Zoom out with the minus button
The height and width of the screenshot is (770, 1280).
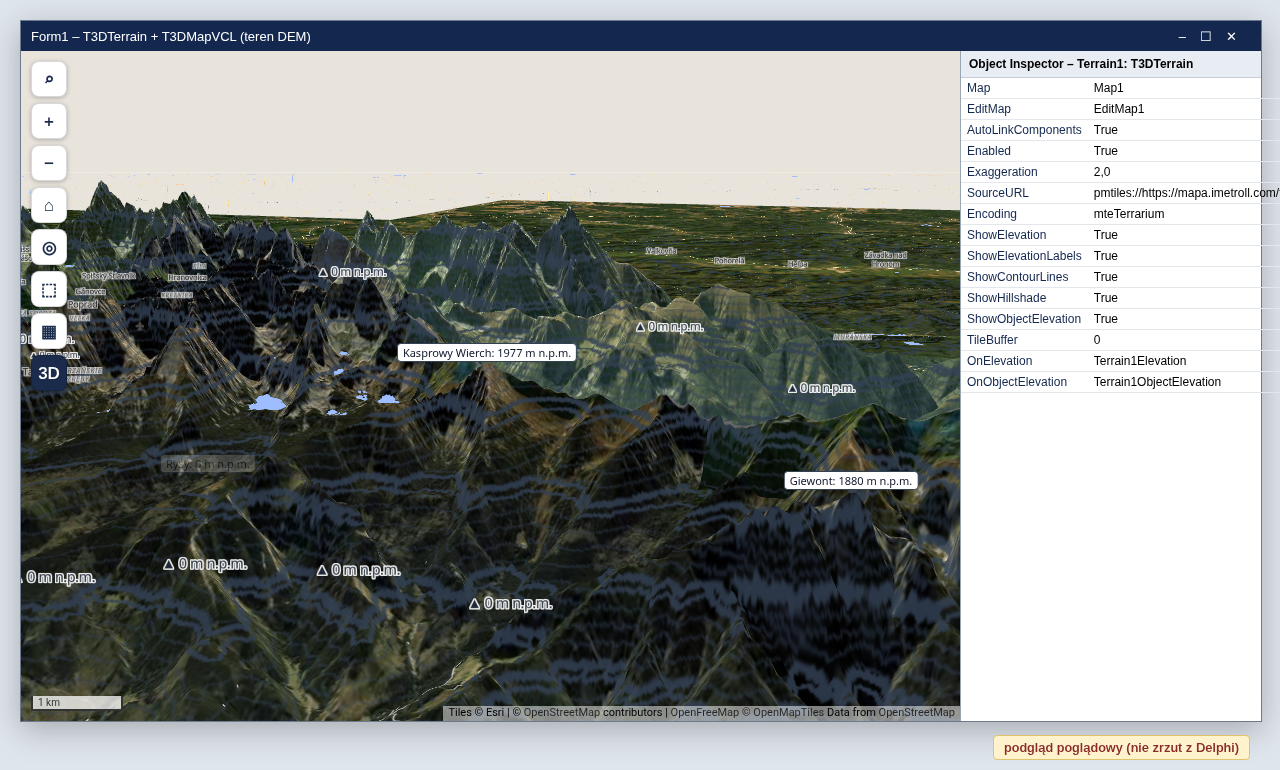coord(49,163)
